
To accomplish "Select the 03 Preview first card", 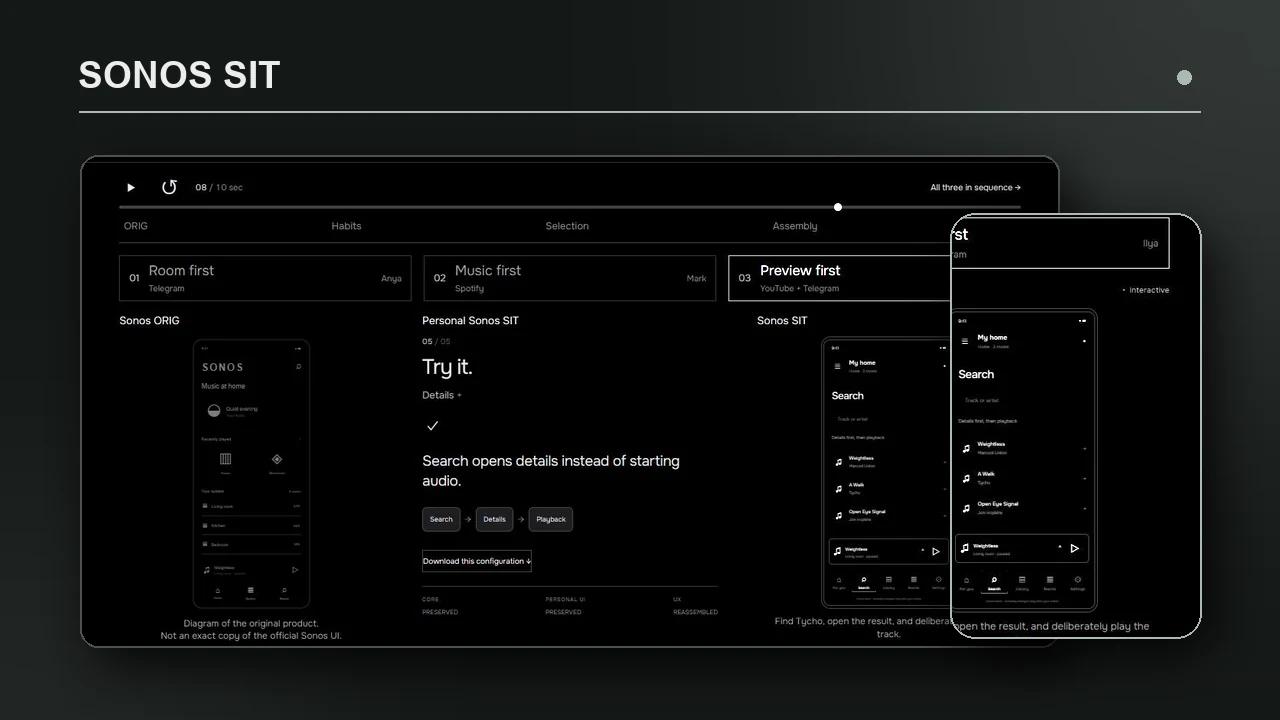I will (x=839, y=278).
